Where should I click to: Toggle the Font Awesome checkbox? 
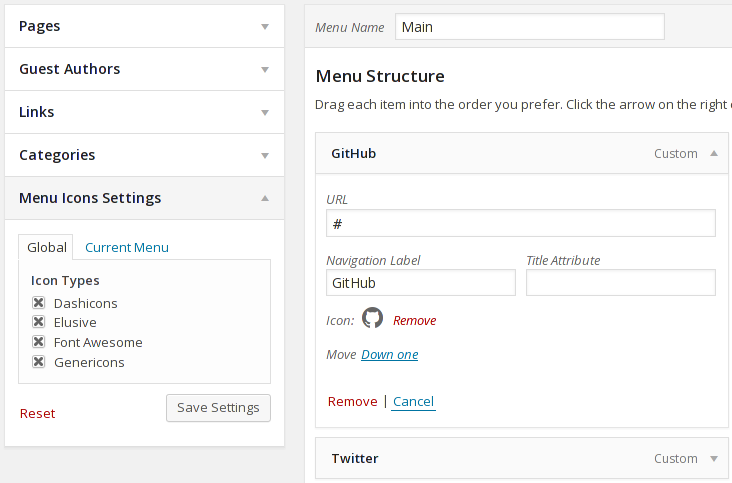(x=39, y=342)
